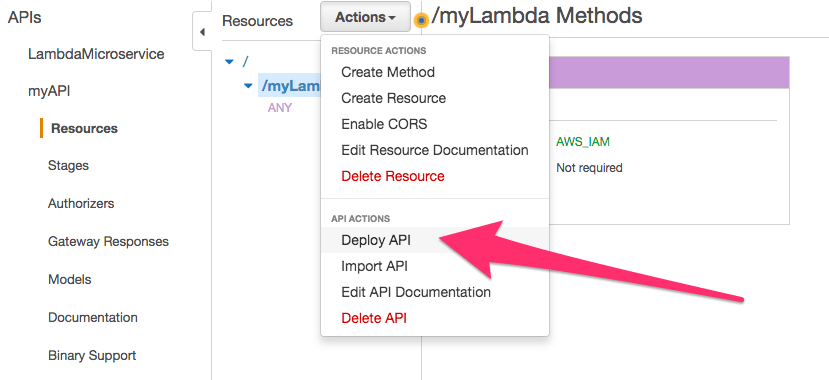Click the purple method card header
The width and height of the screenshot is (829, 380).
[669, 72]
